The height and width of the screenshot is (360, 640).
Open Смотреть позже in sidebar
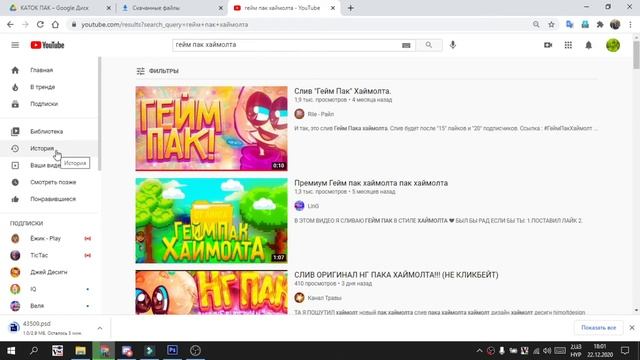click(49, 182)
